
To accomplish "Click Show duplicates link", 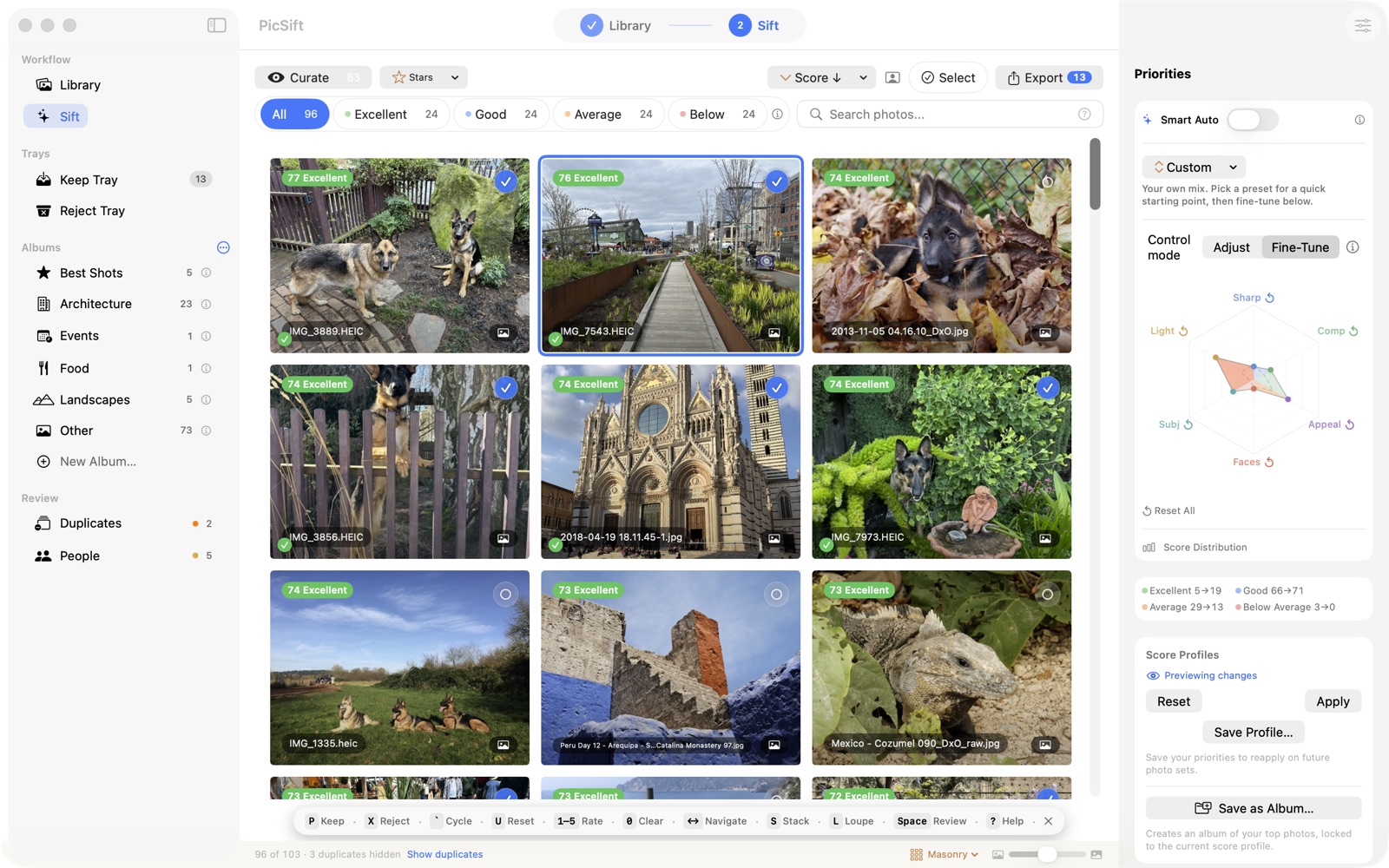I will [x=444, y=854].
